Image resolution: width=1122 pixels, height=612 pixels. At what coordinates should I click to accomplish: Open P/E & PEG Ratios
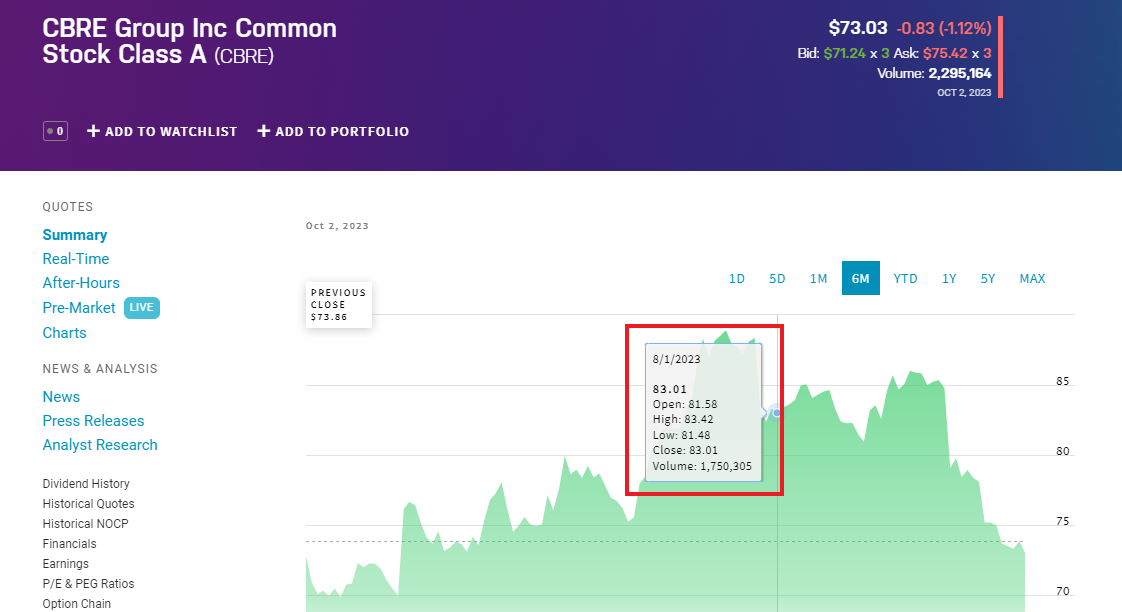click(x=88, y=584)
